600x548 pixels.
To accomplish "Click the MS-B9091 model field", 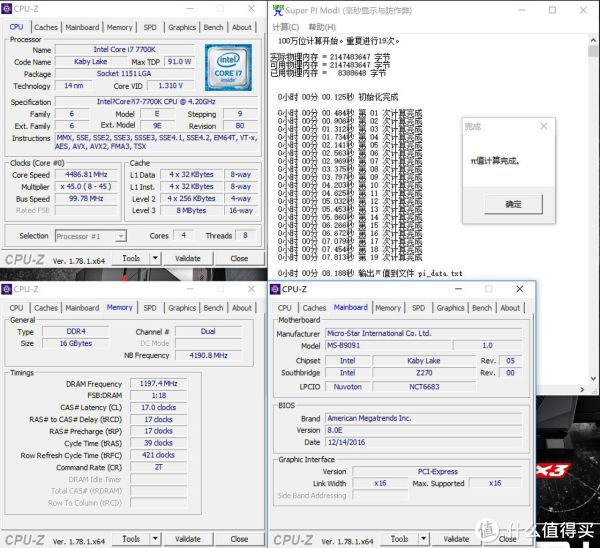I will point(388,345).
